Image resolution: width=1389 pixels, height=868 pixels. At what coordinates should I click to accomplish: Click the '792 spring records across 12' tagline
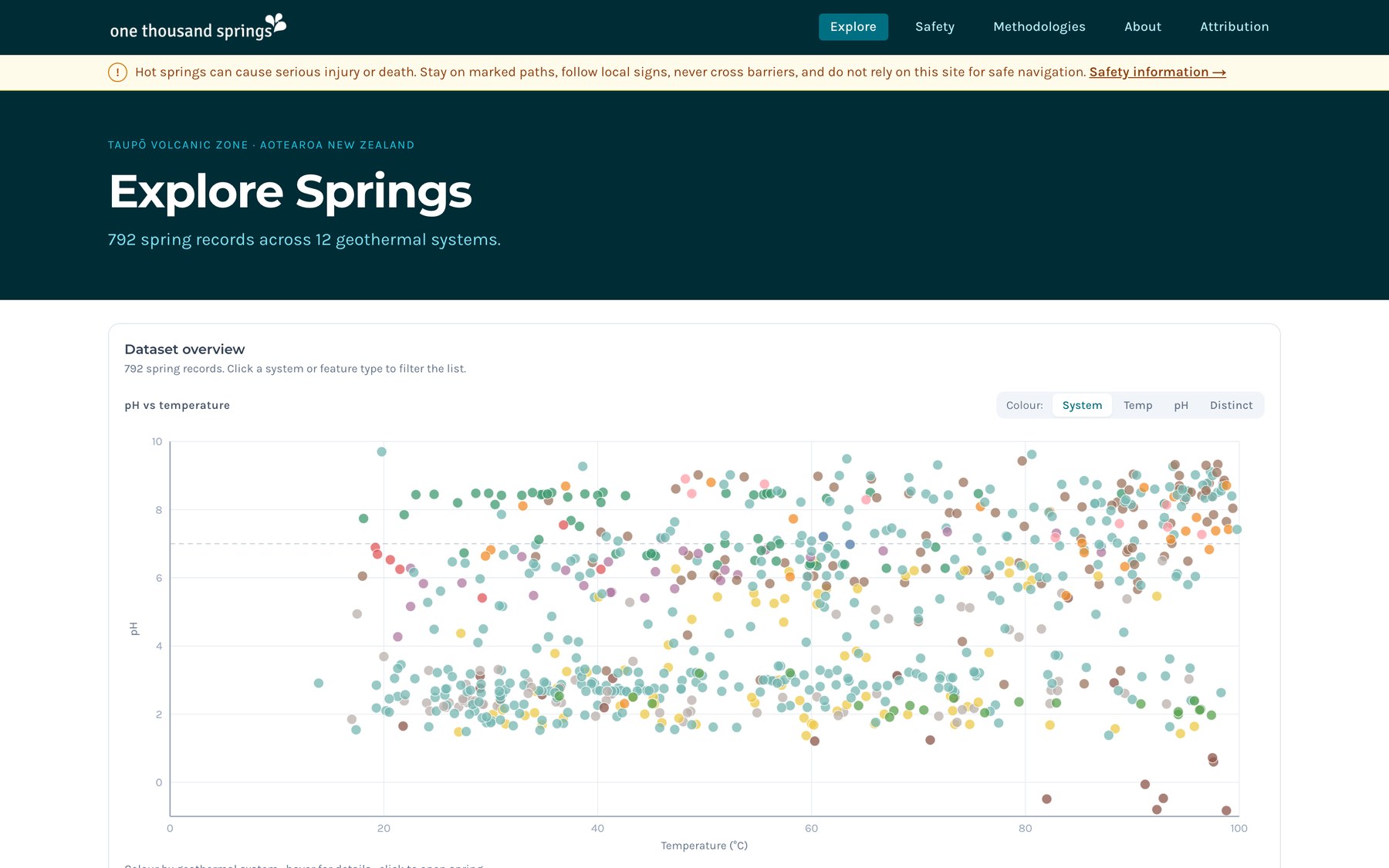(x=304, y=240)
